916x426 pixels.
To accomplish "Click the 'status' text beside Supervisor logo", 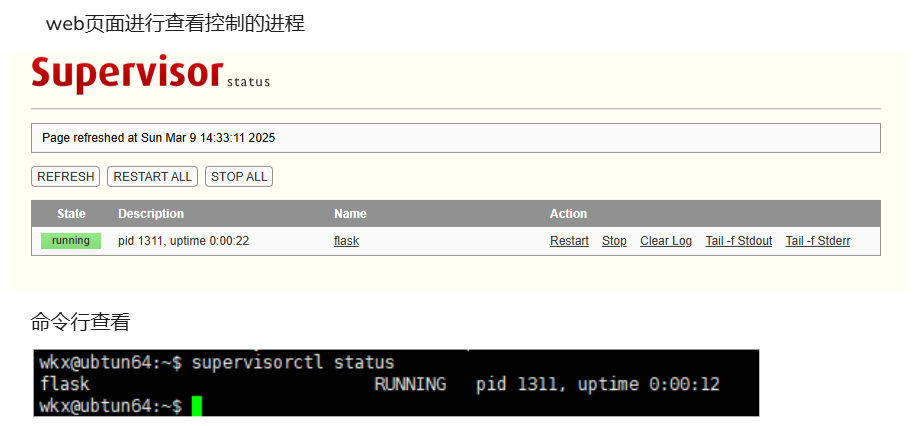I will [248, 82].
